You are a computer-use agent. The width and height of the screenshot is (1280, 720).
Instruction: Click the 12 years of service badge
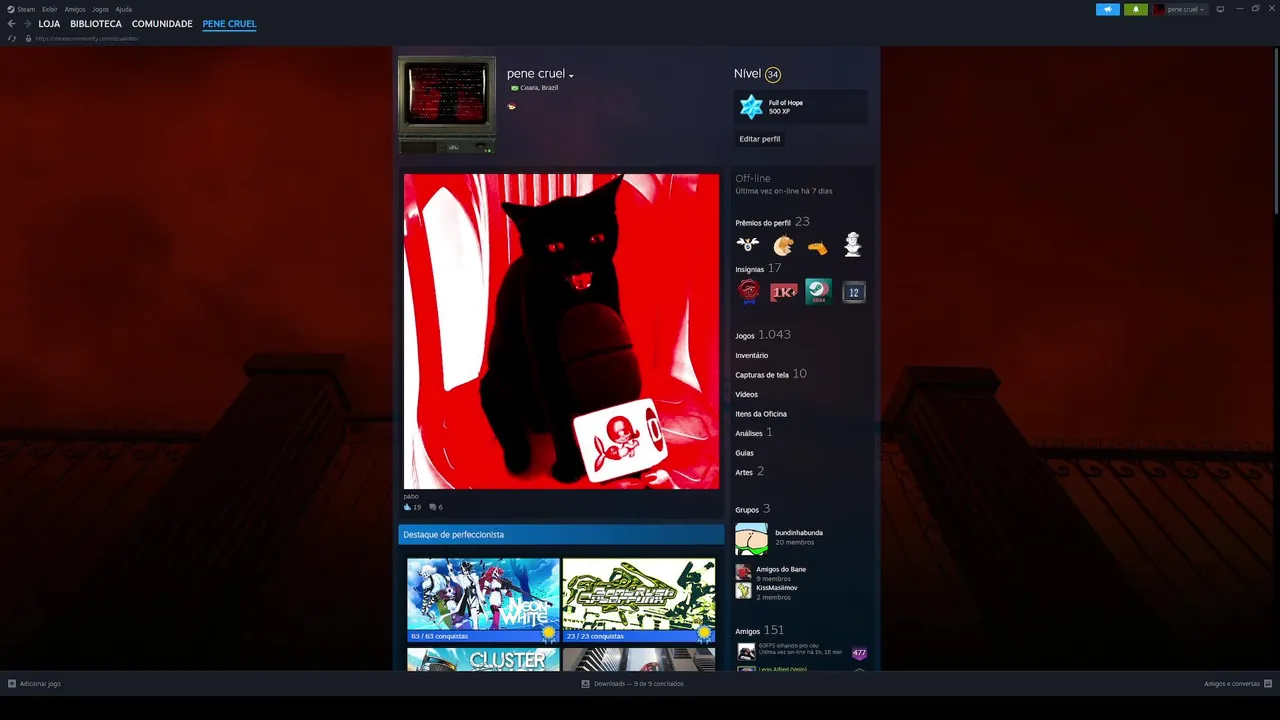tap(853, 291)
